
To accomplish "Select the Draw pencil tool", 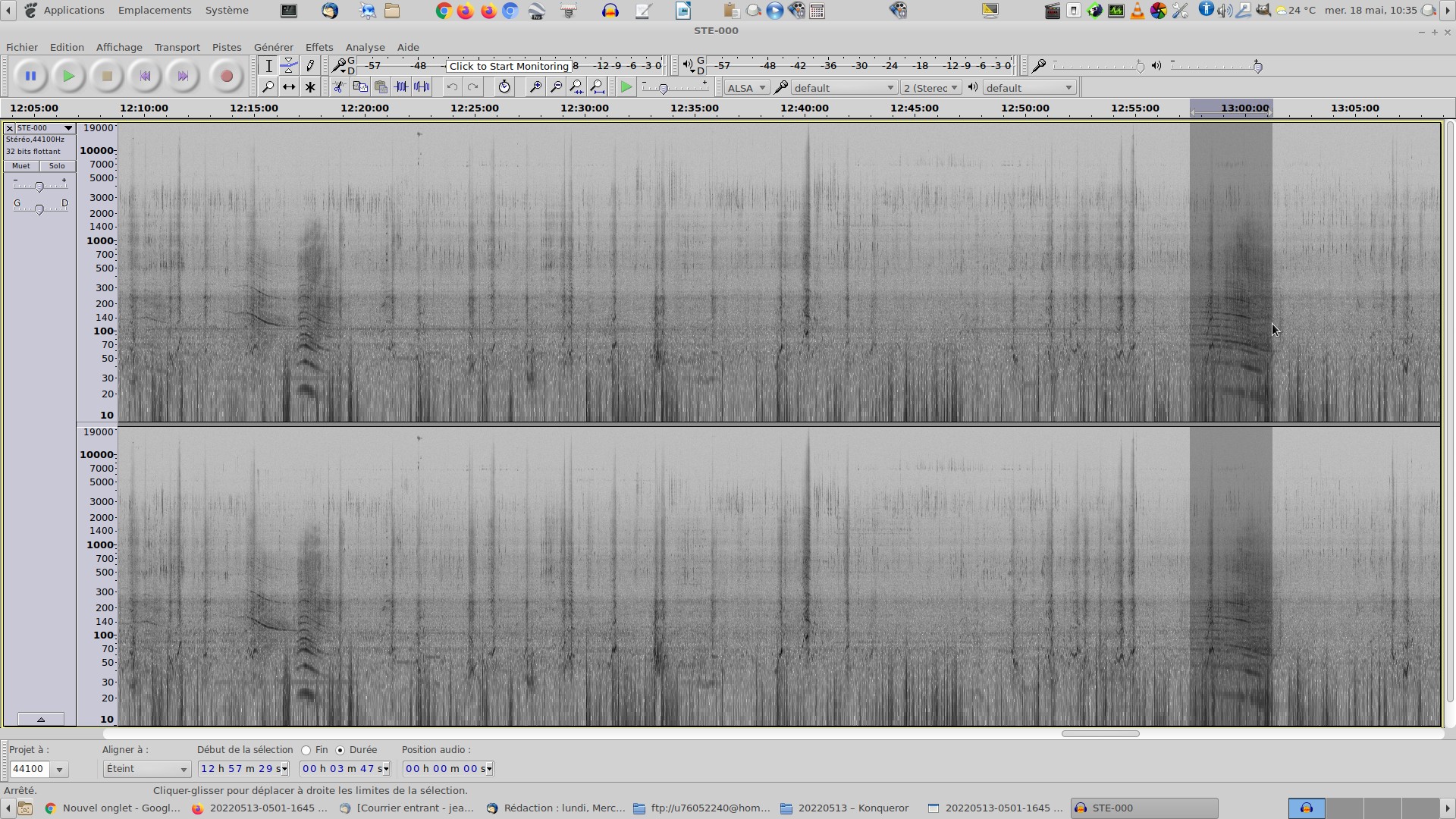I will pos(309,66).
